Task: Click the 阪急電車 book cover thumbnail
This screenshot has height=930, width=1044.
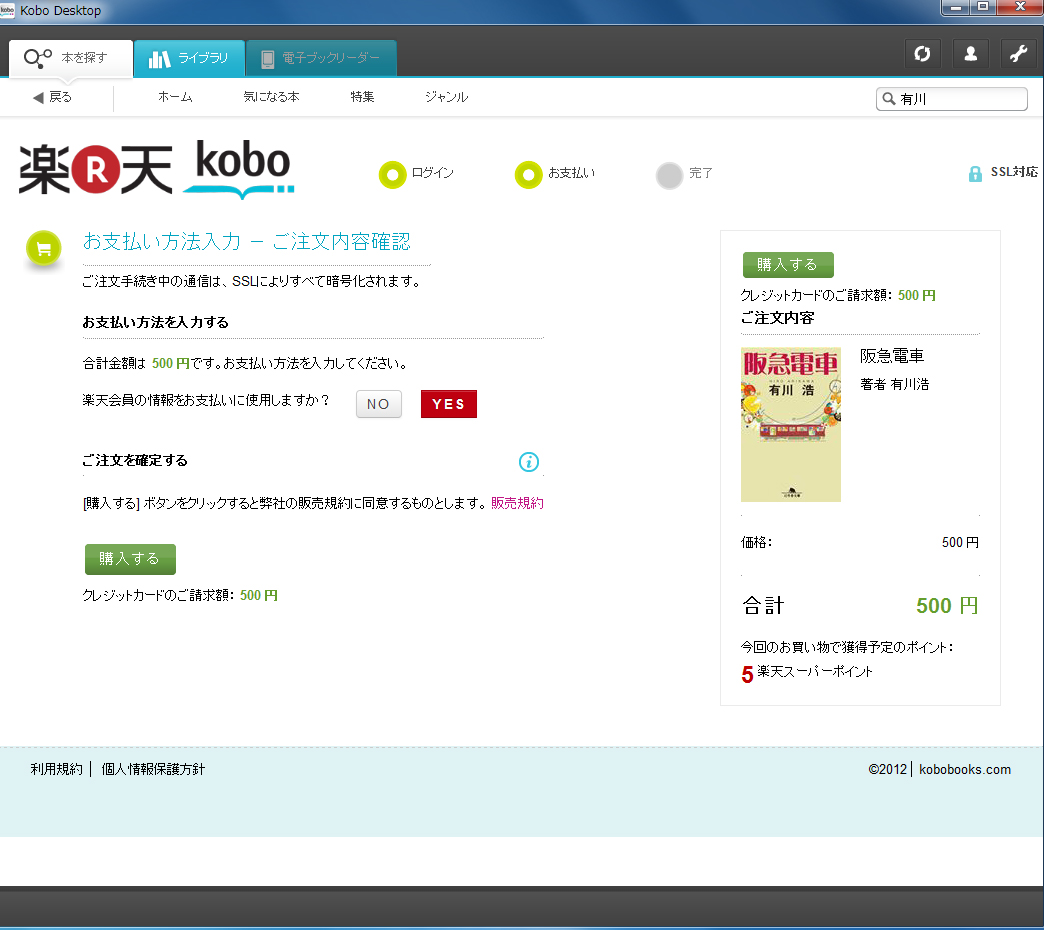Action: [x=791, y=425]
